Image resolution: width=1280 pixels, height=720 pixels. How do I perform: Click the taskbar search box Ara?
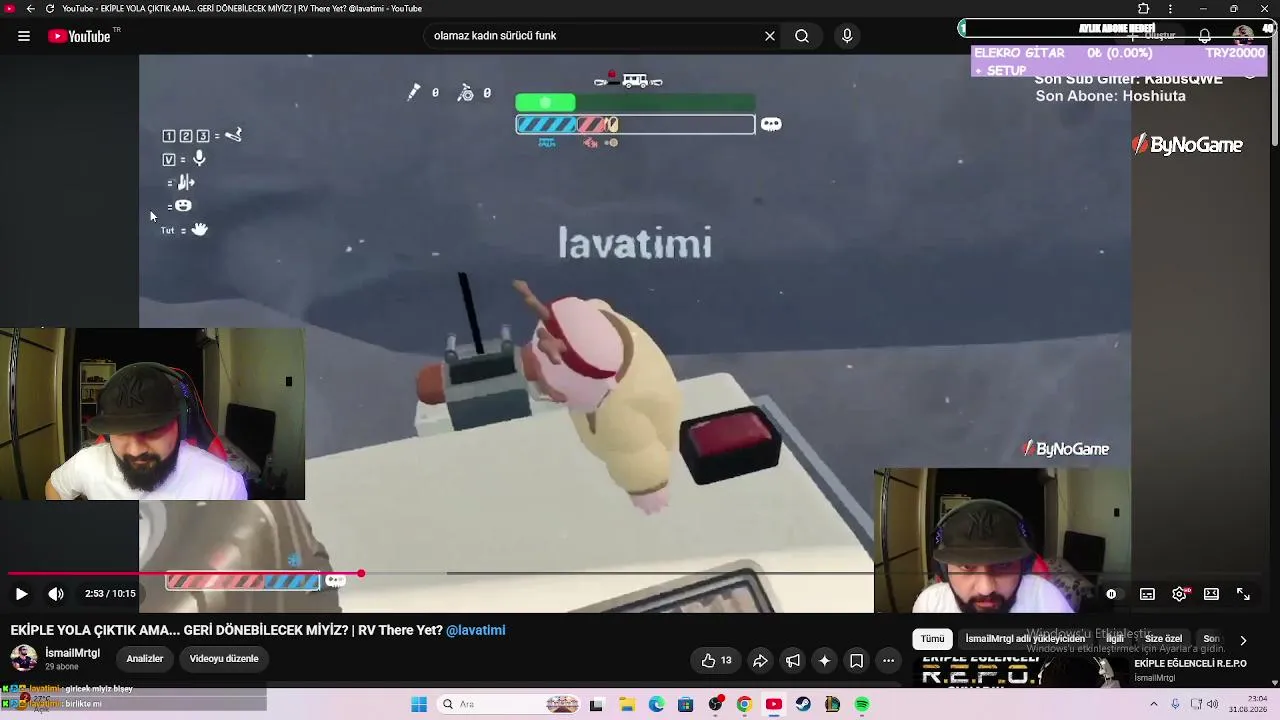(x=509, y=704)
